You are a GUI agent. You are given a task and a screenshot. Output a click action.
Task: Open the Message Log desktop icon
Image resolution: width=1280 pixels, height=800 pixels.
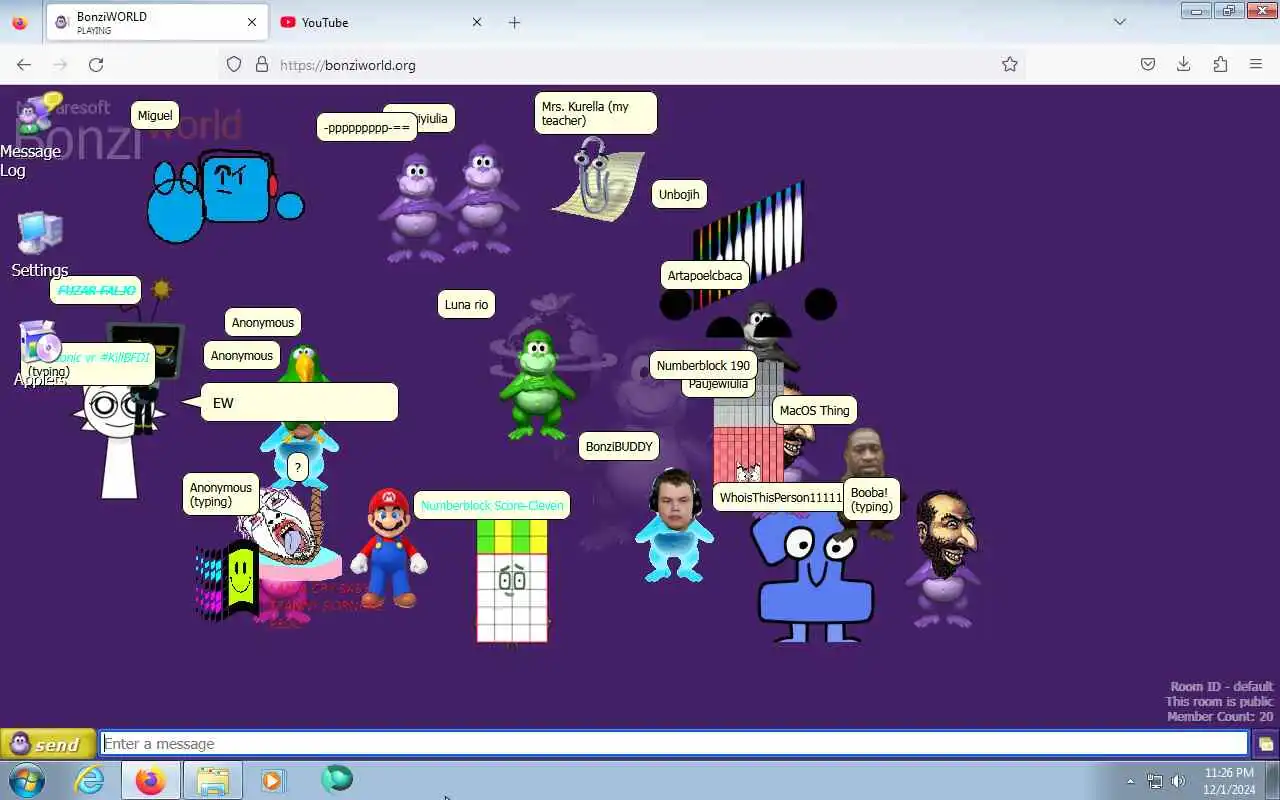(x=38, y=115)
